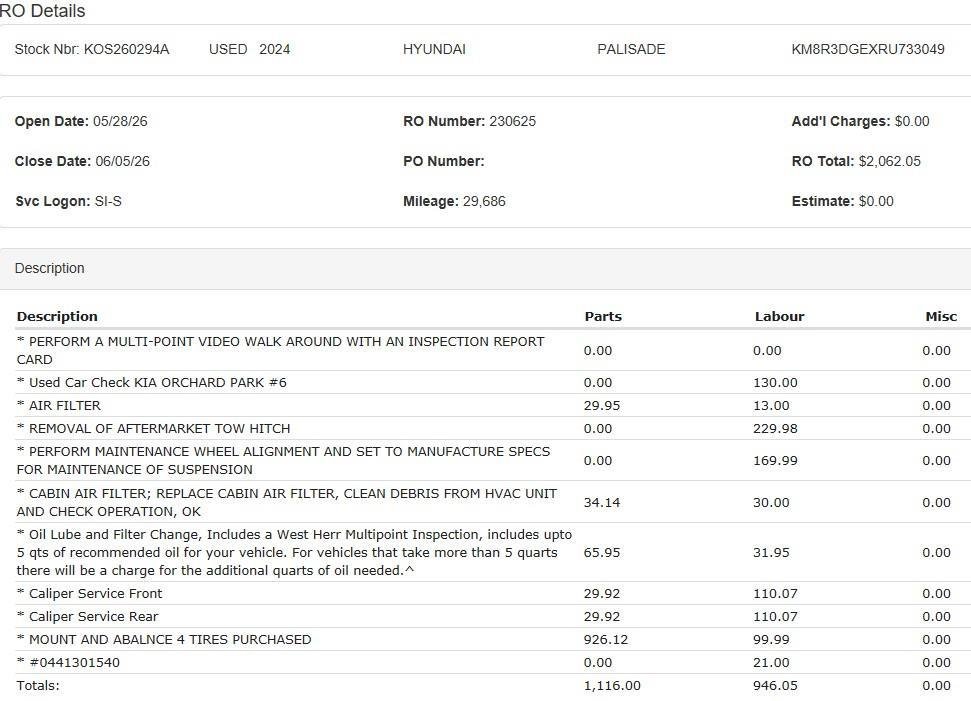Select Open Date 05/28/26
Image resolution: width=971 pixels, height=701 pixels.
[81, 121]
